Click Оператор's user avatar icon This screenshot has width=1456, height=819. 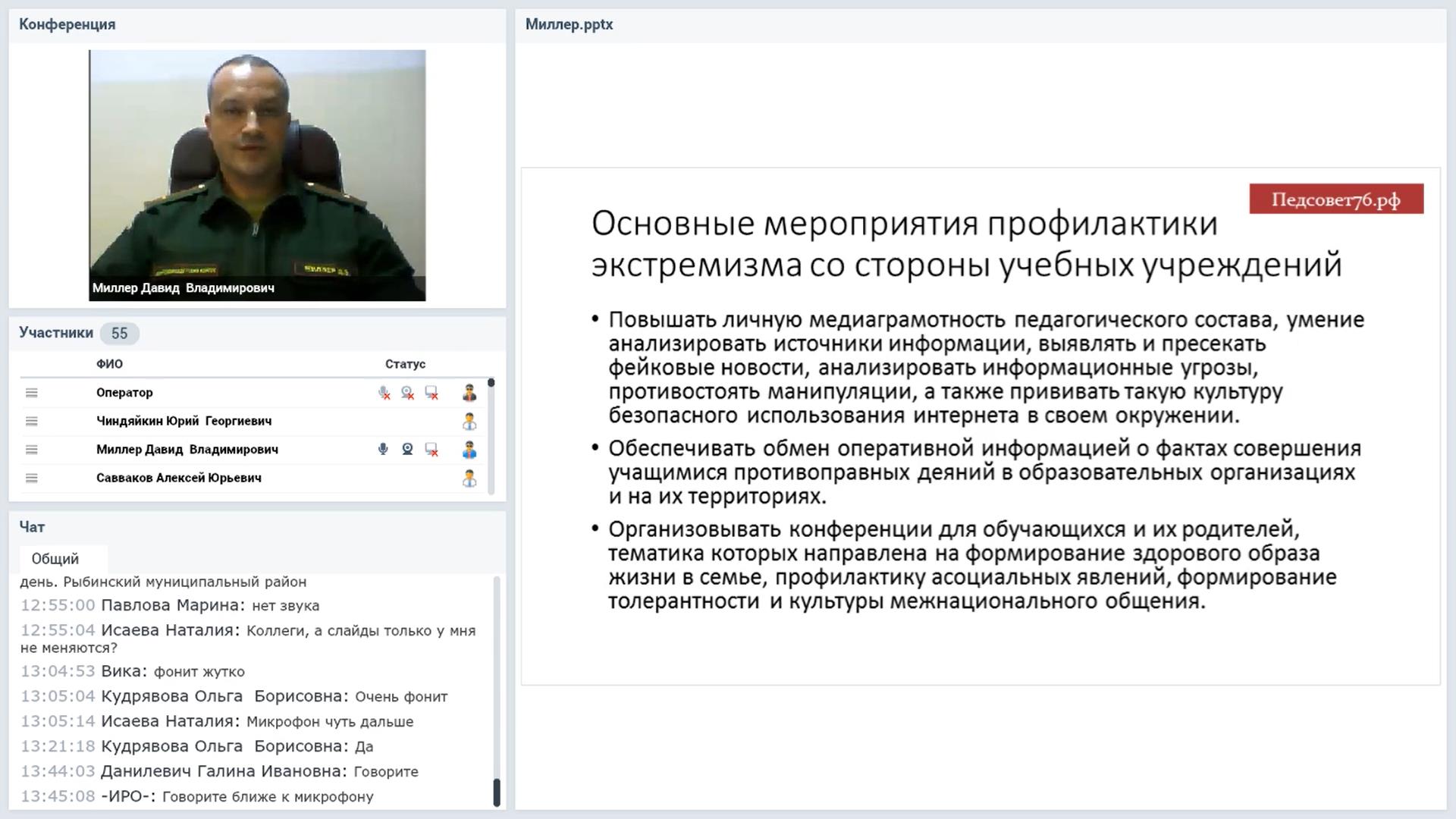pyautogui.click(x=469, y=393)
